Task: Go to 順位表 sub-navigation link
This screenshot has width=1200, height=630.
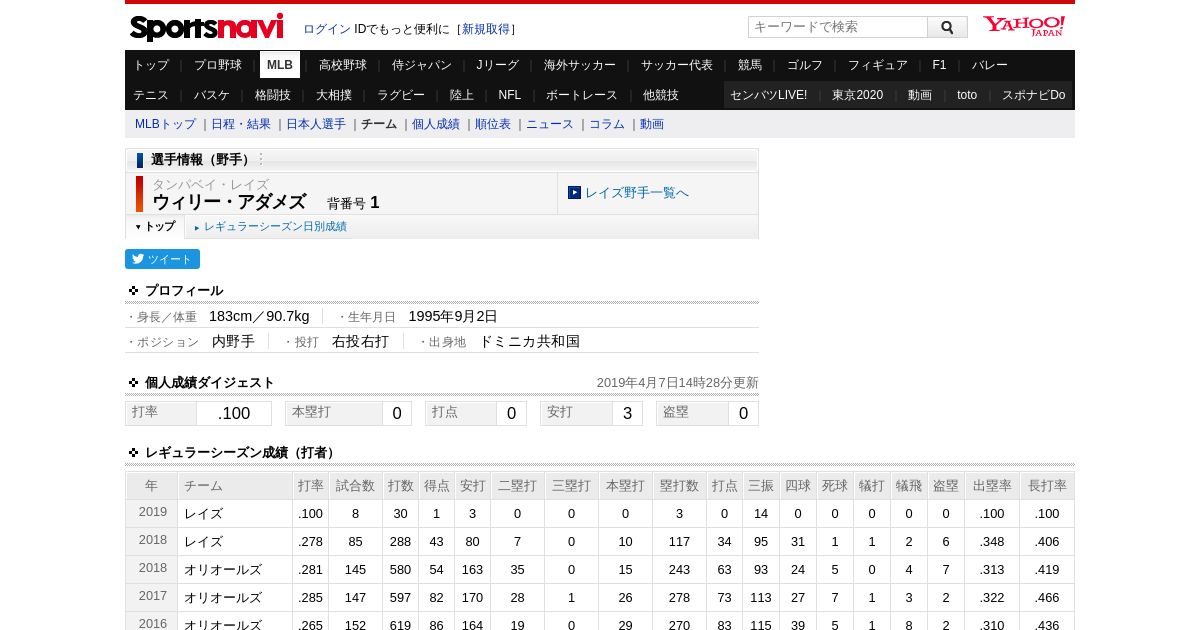Action: (493, 124)
